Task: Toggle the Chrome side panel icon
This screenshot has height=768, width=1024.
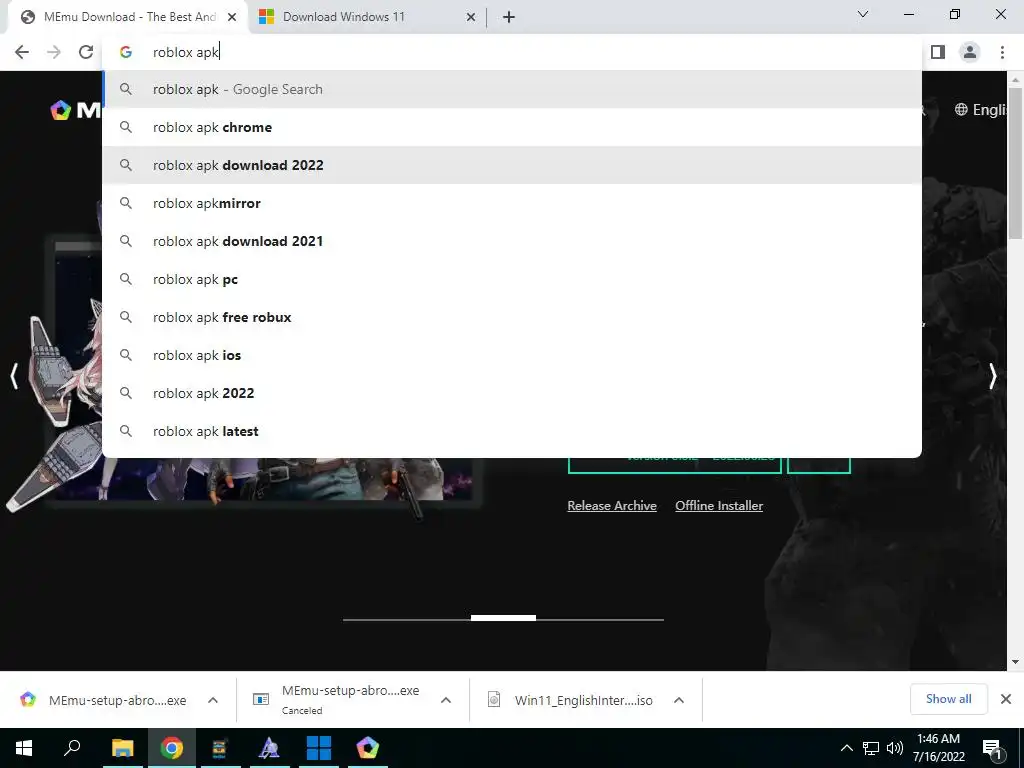Action: tap(938, 52)
